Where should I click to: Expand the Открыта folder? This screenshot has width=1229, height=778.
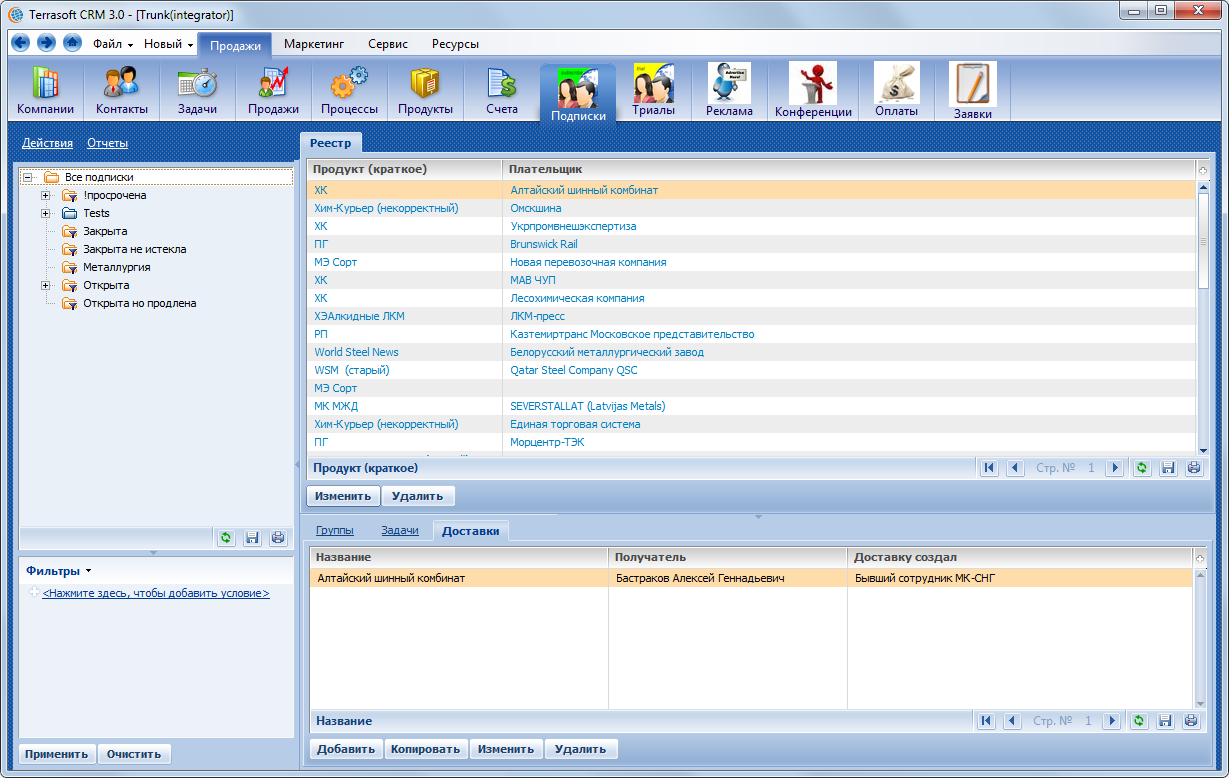pos(45,285)
